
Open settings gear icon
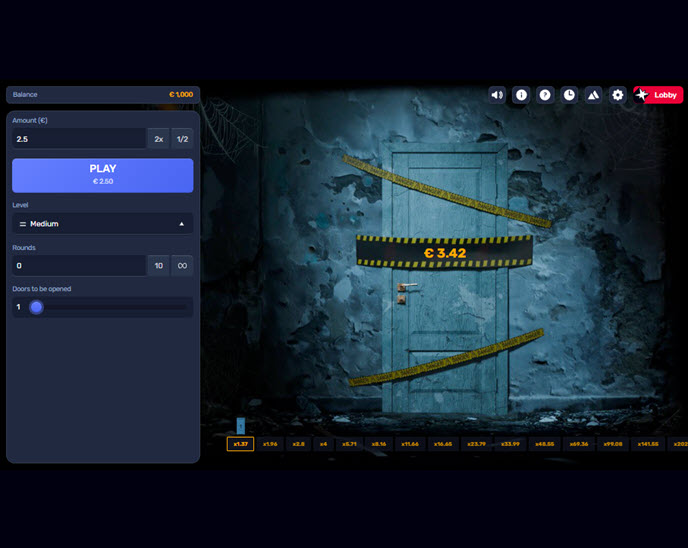pyautogui.click(x=617, y=95)
